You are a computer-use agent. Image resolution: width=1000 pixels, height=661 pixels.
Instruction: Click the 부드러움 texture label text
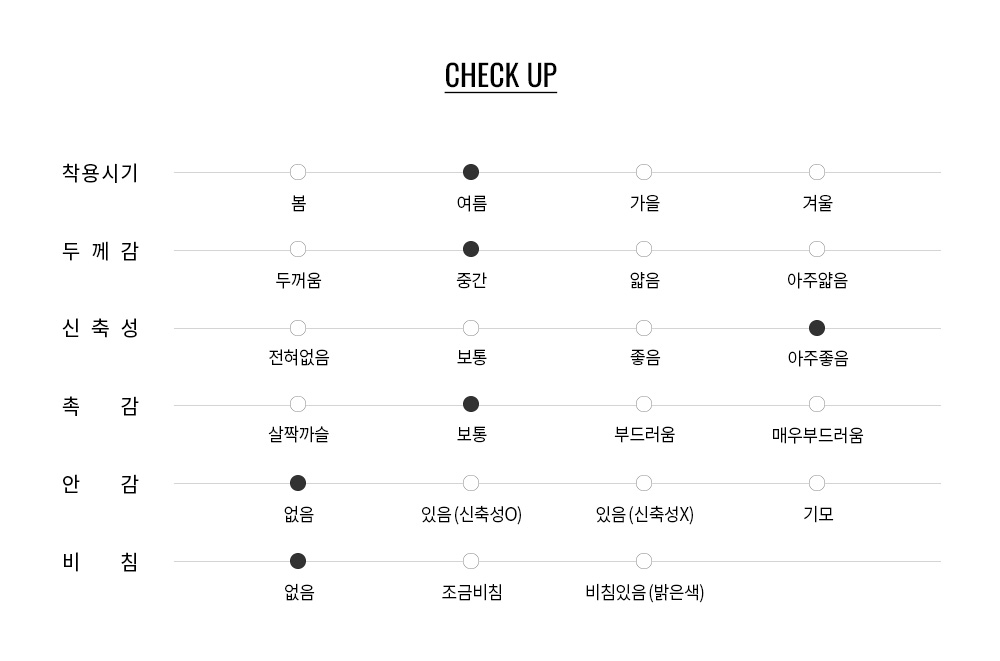(x=644, y=434)
